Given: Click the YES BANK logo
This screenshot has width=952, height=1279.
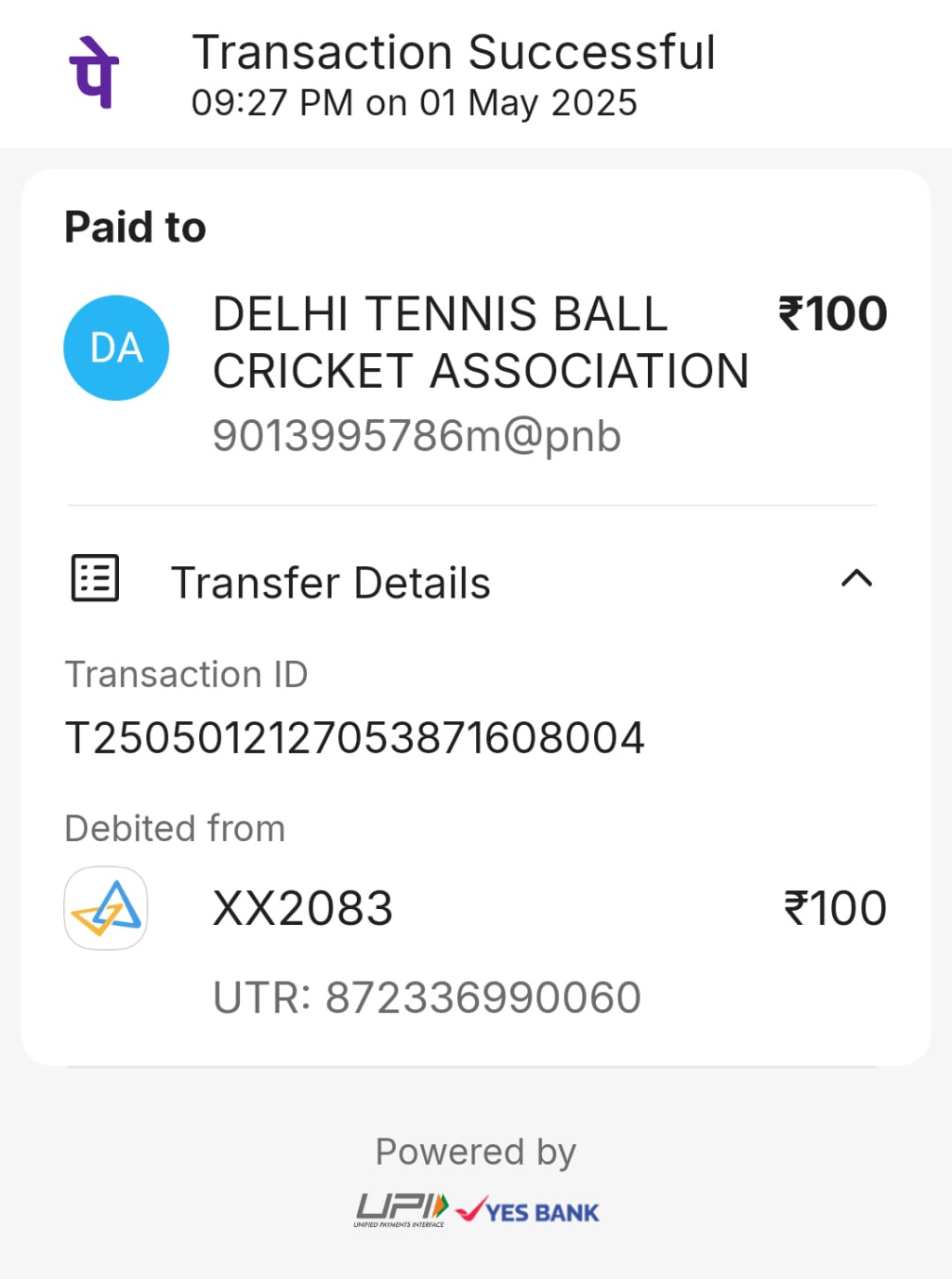Looking at the screenshot, I should (528, 1210).
